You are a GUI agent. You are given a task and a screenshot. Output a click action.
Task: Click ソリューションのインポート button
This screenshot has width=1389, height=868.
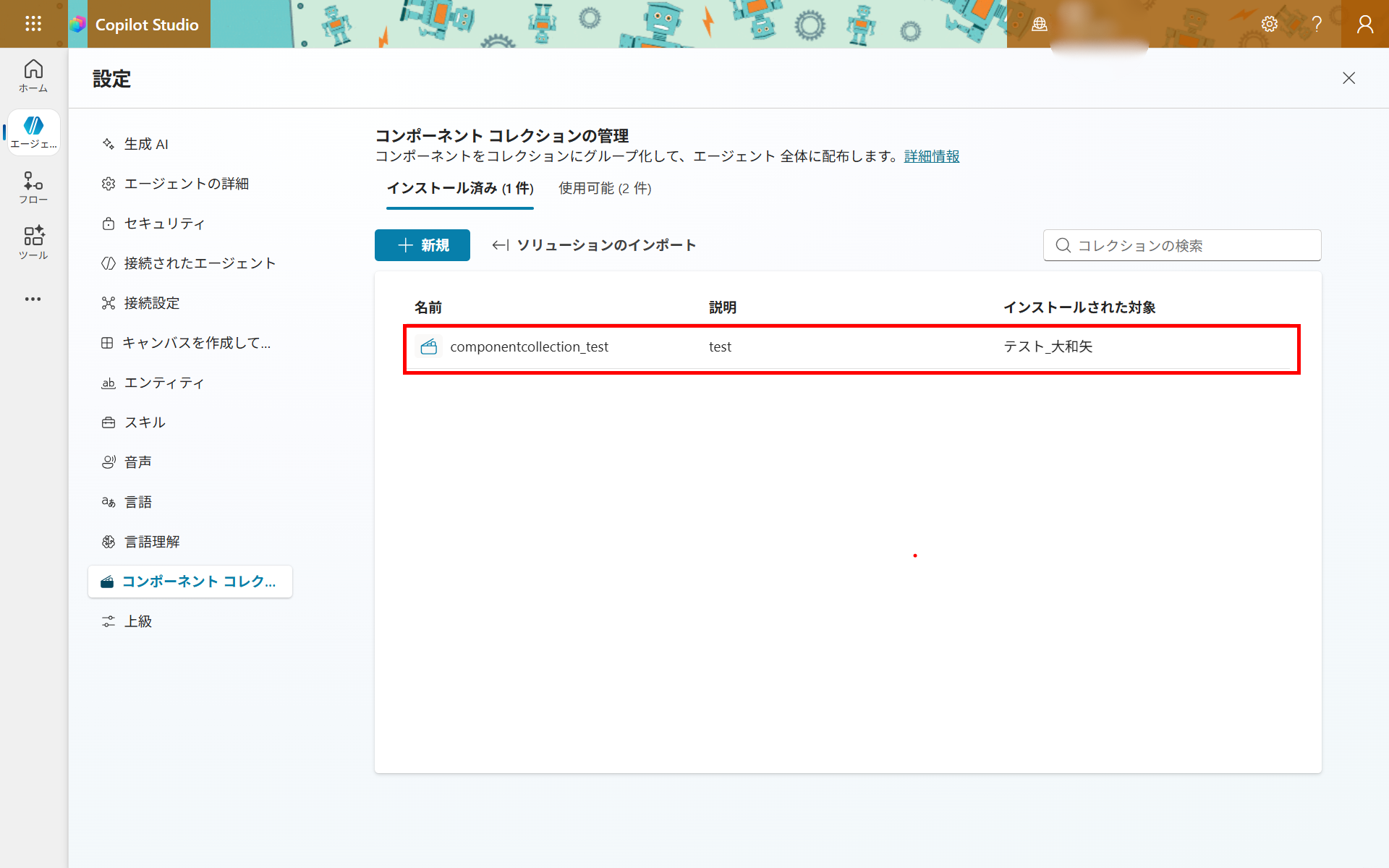(x=594, y=245)
